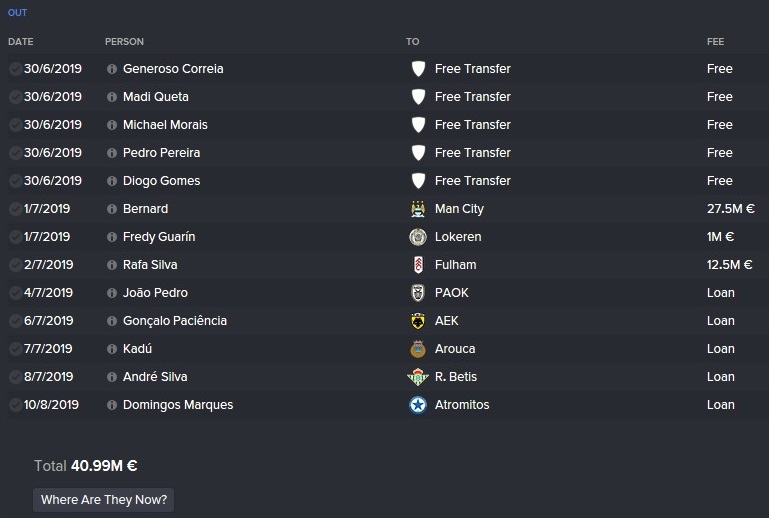Click the R. Betis club badge
The image size is (769, 518).
pos(418,377)
